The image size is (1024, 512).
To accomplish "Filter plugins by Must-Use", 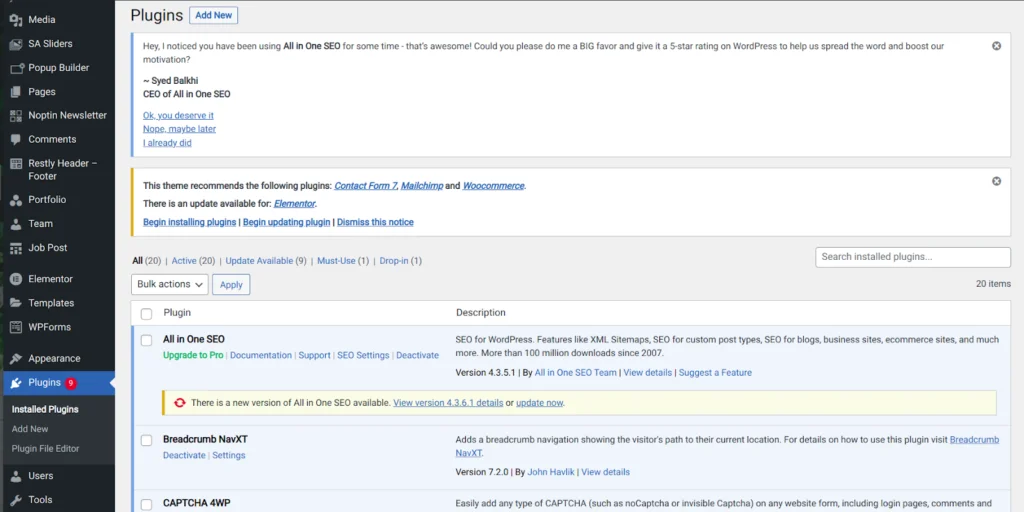I will [336, 261].
